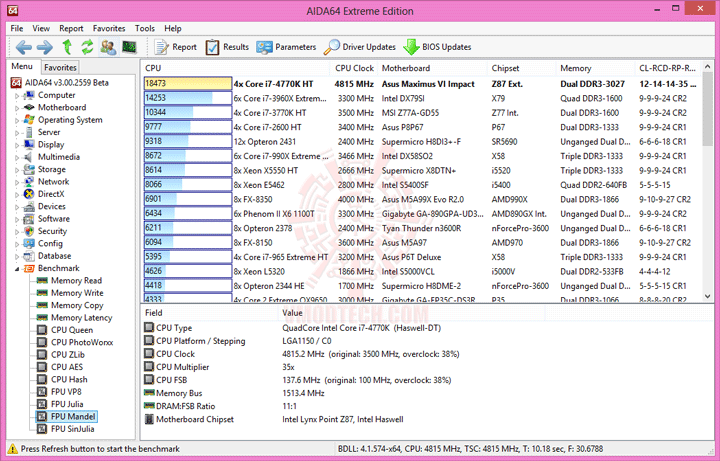Select FPU Mandel benchmark
Image resolution: width=720 pixels, height=461 pixels.
(x=67, y=416)
